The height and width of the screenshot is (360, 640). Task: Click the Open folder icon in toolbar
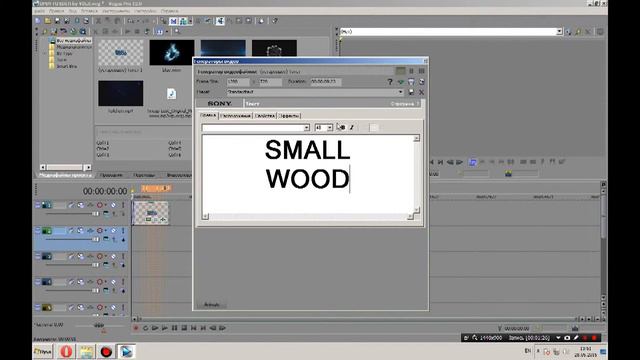(48, 20)
